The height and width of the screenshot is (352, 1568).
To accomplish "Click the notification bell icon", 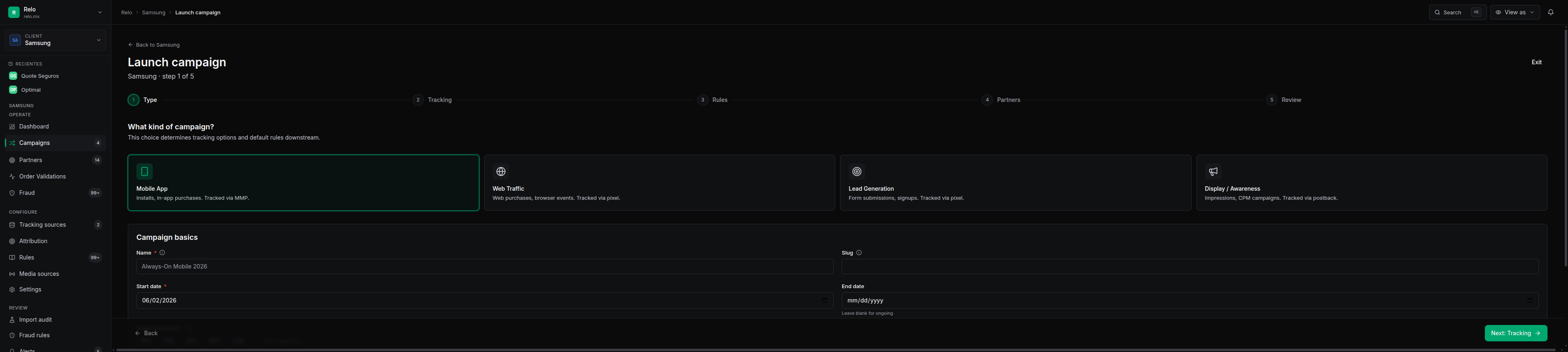I will (x=1550, y=12).
